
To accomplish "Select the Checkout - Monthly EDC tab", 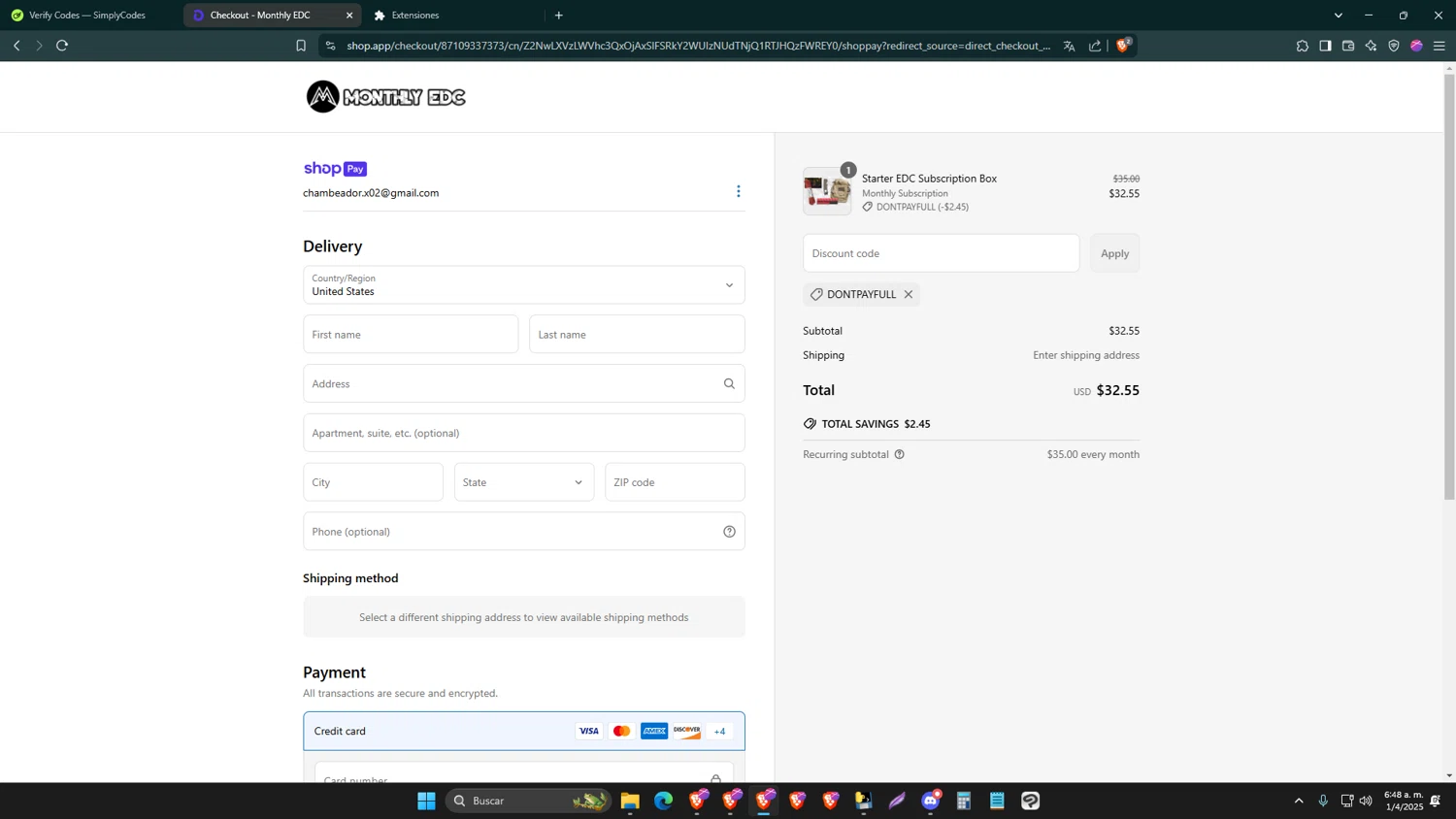I will point(260,16).
